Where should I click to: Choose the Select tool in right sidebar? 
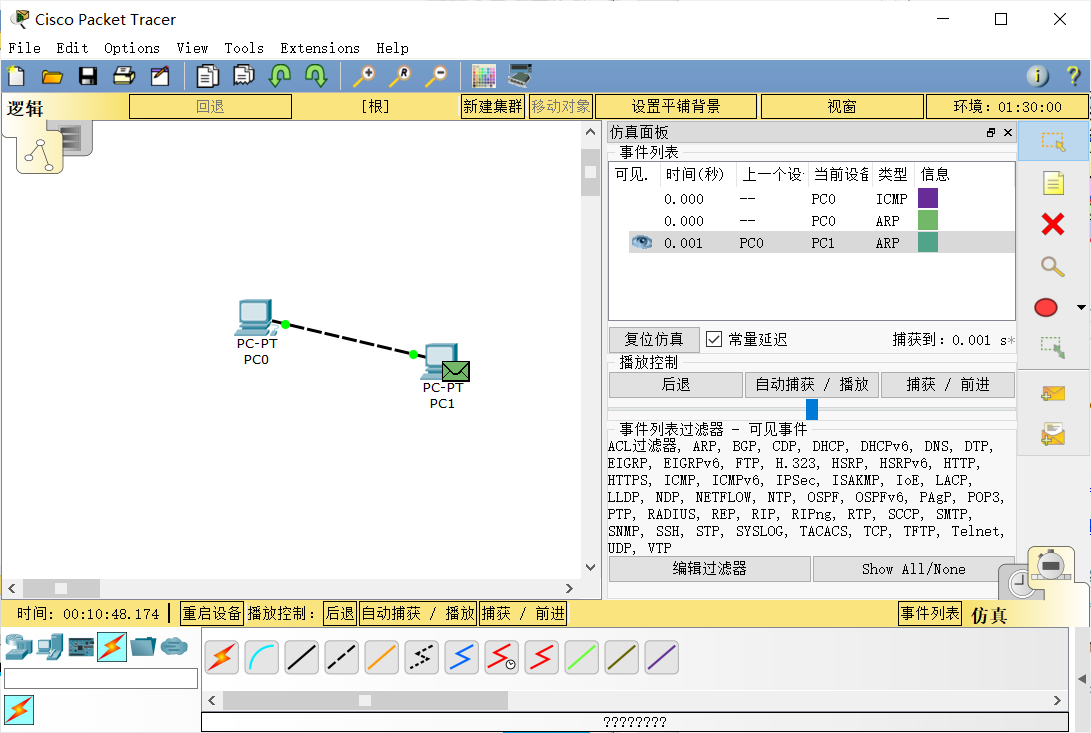(x=1053, y=141)
